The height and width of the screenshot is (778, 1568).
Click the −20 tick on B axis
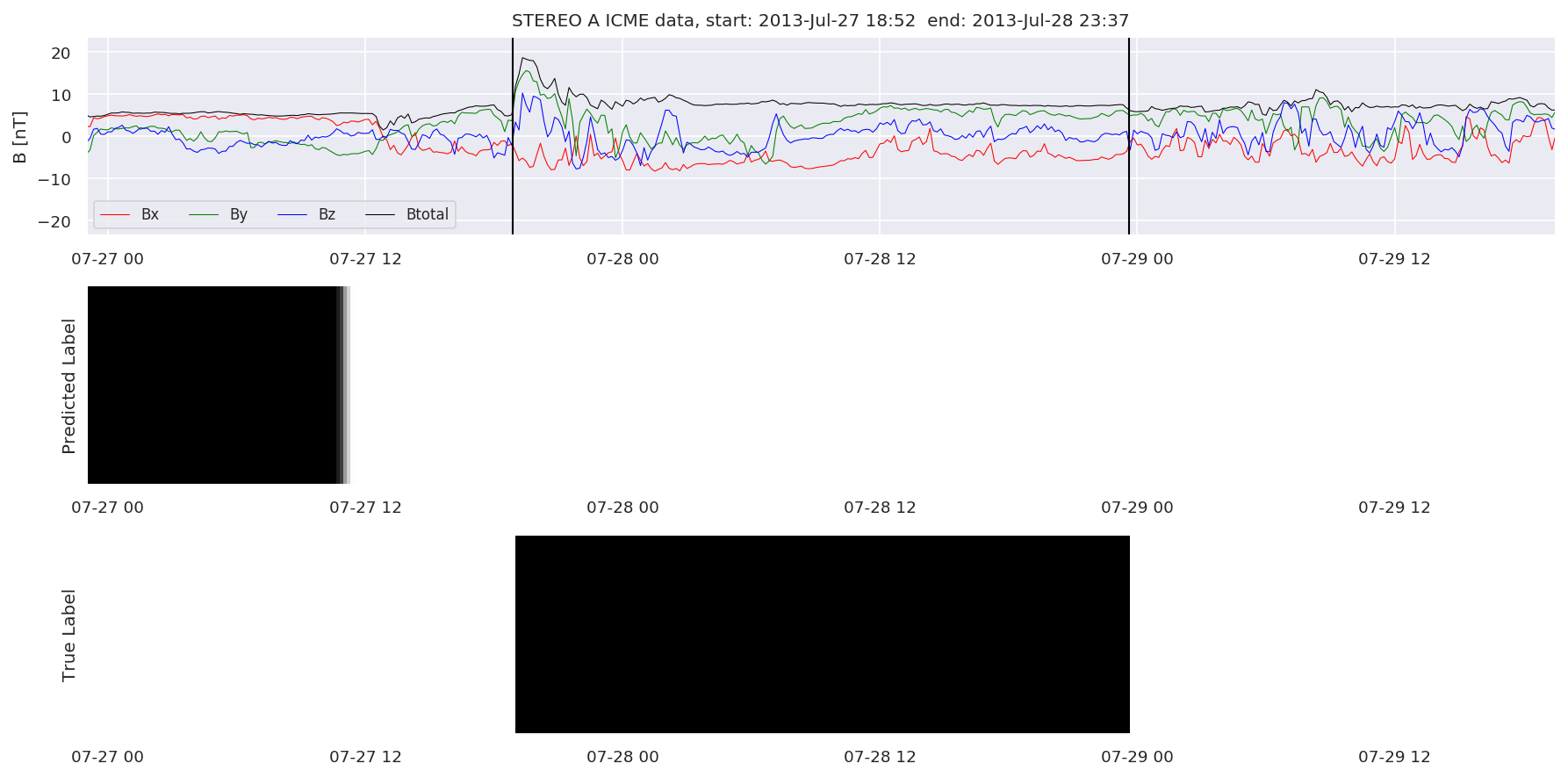(54, 222)
